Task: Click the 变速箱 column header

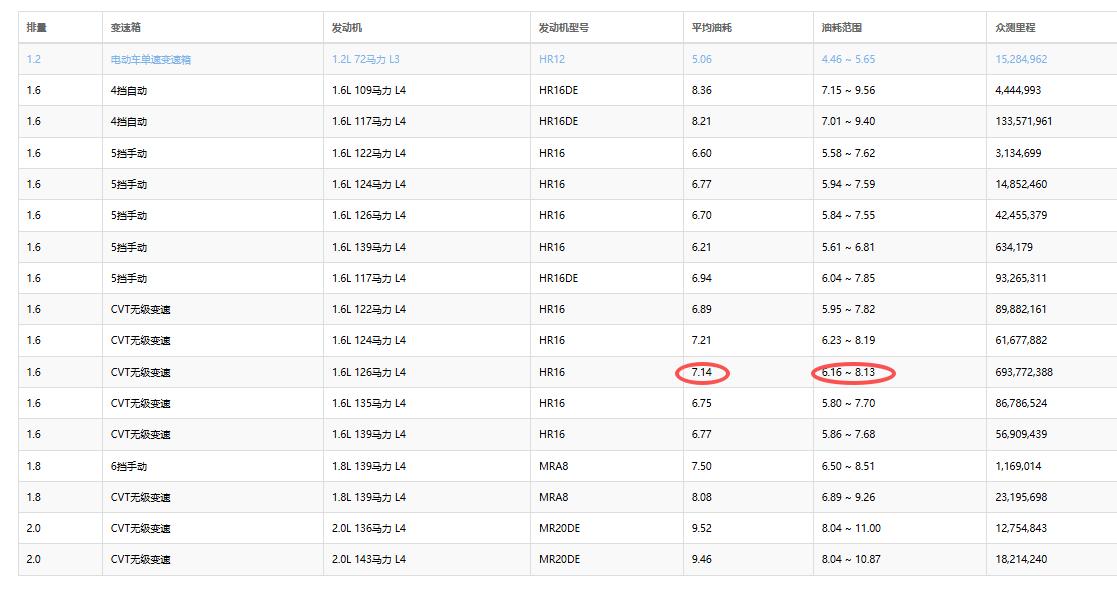Action: pyautogui.click(x=125, y=27)
